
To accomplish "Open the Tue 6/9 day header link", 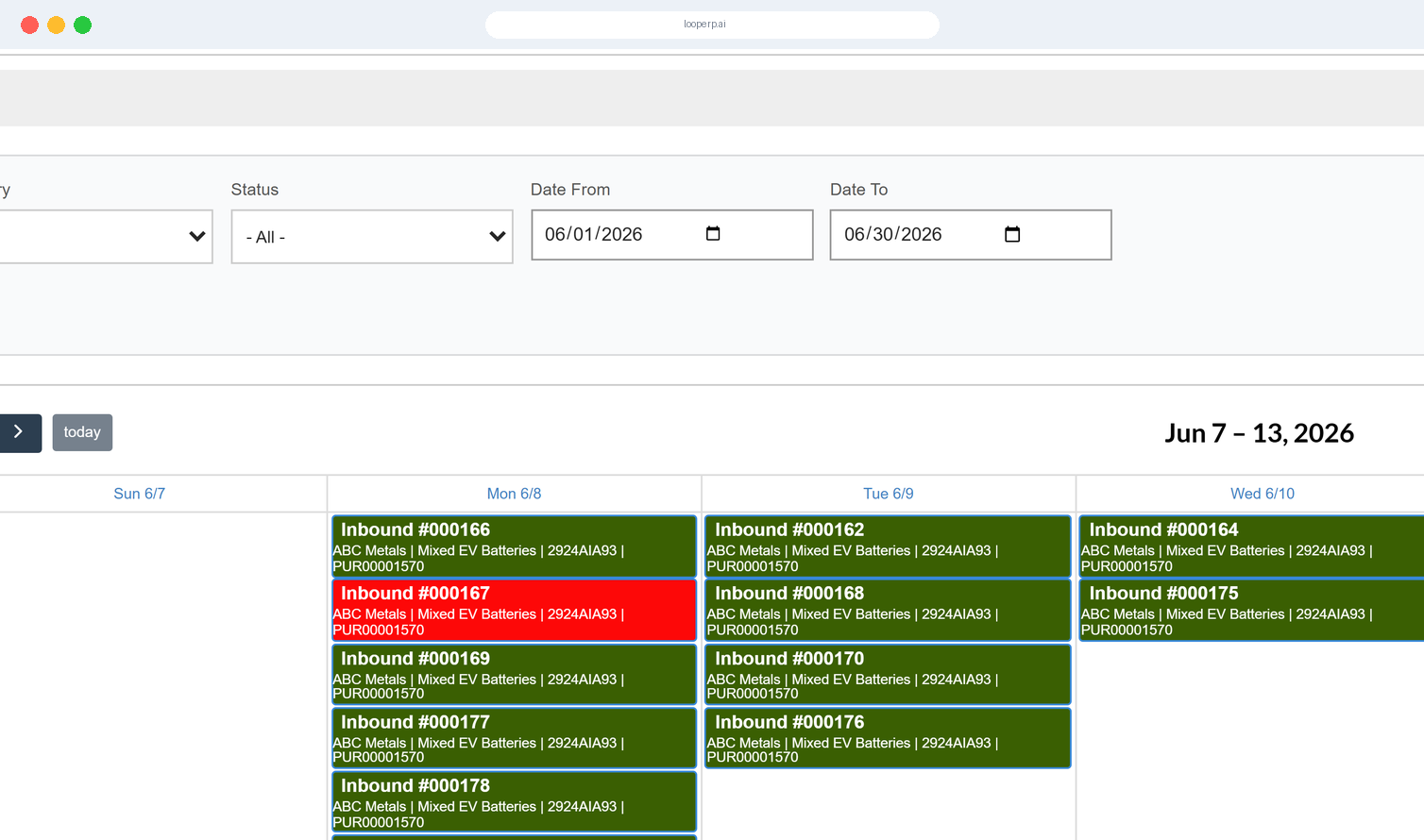I will coord(889,494).
